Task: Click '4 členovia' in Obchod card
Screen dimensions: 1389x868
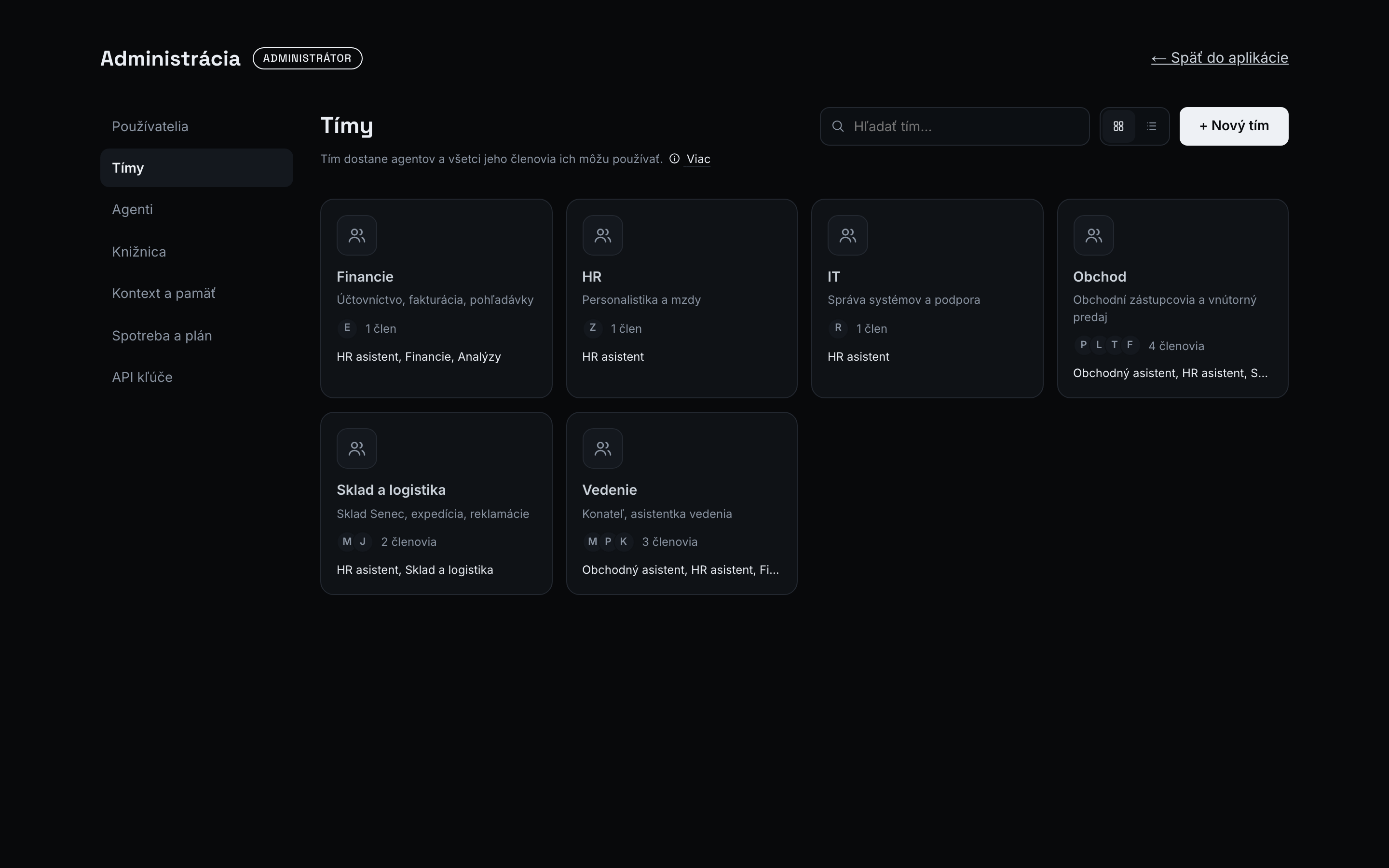Action: (x=1175, y=346)
